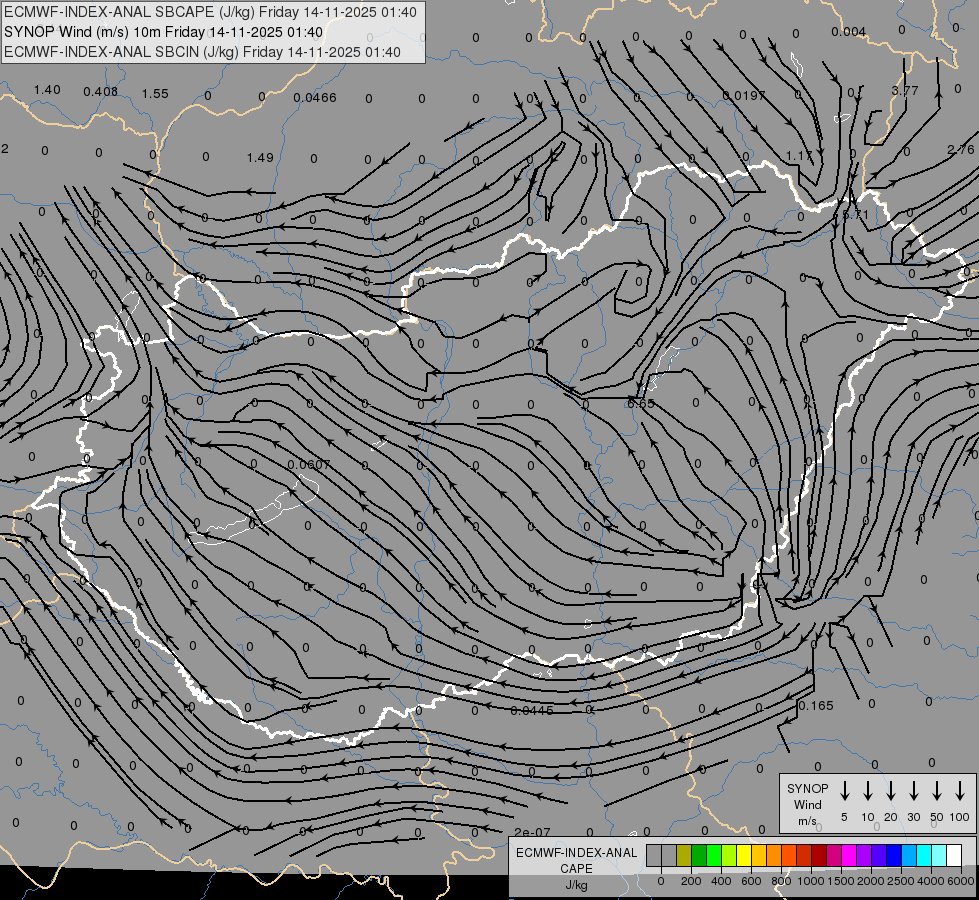
Task: Pick the amber swatch left of 600 tick
Action: (759, 855)
